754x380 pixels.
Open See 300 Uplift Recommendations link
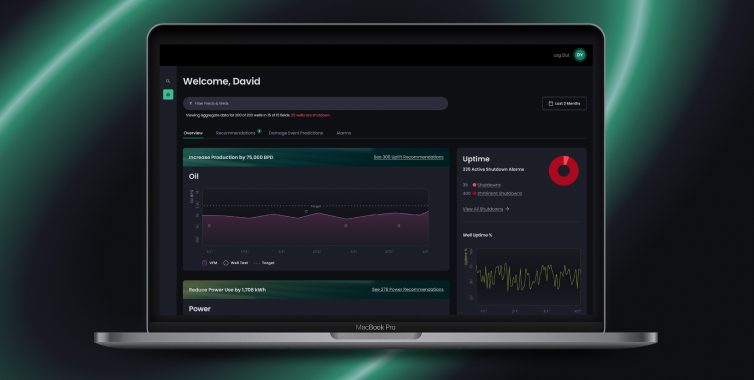[408, 157]
